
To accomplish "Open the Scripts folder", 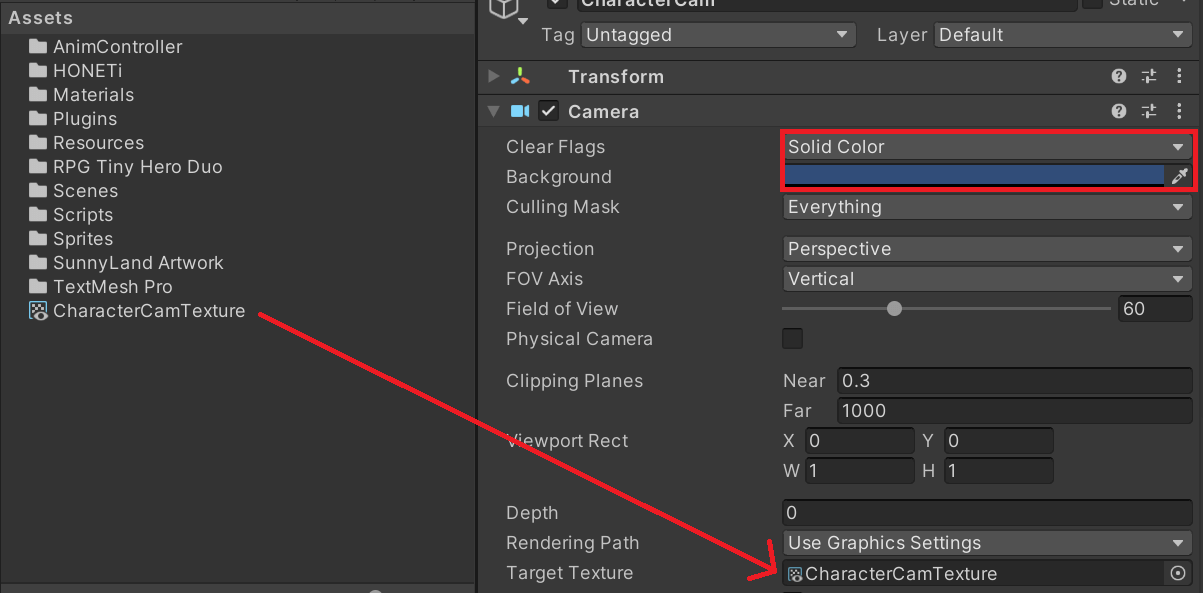I will tap(71, 215).
